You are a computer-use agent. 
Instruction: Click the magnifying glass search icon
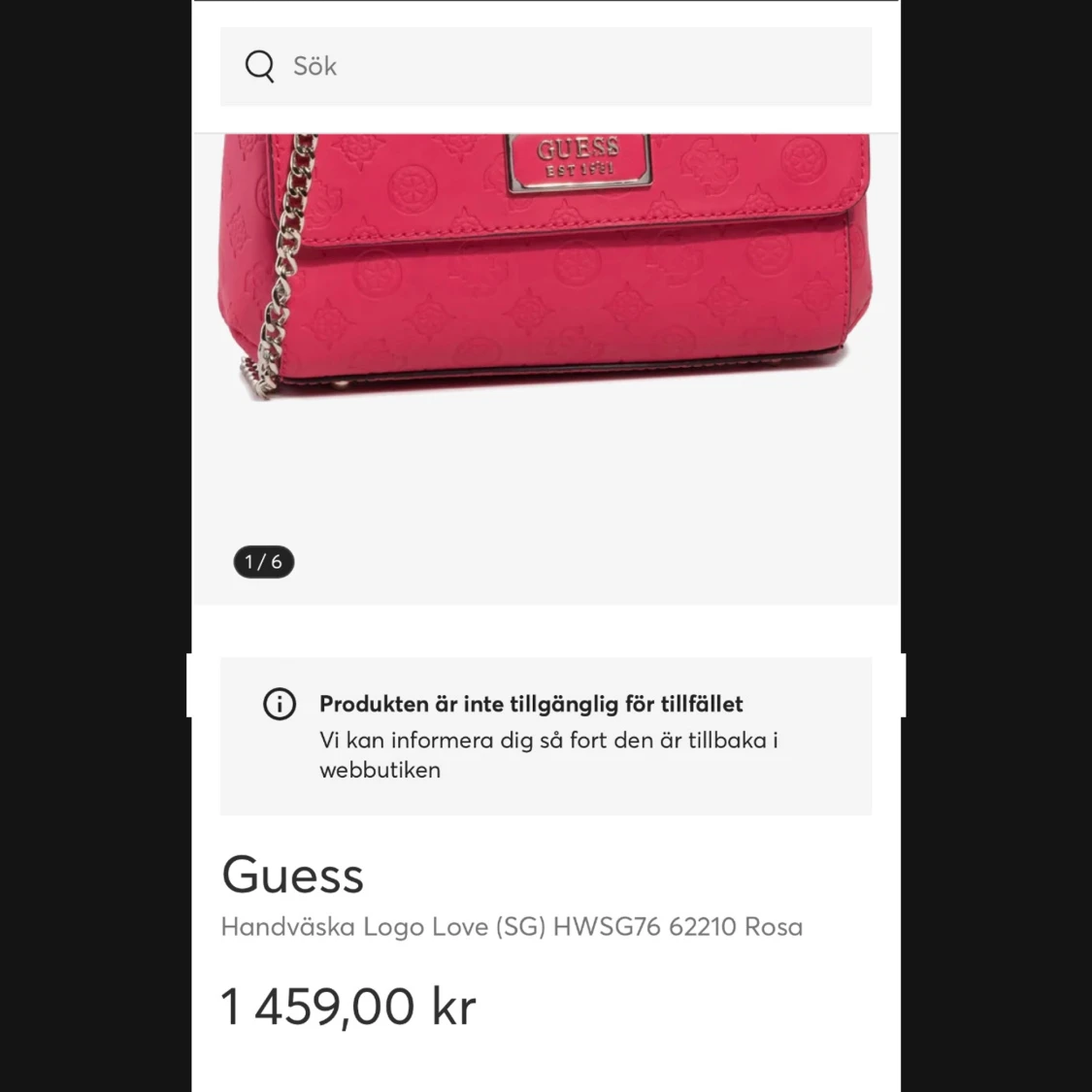pos(260,66)
